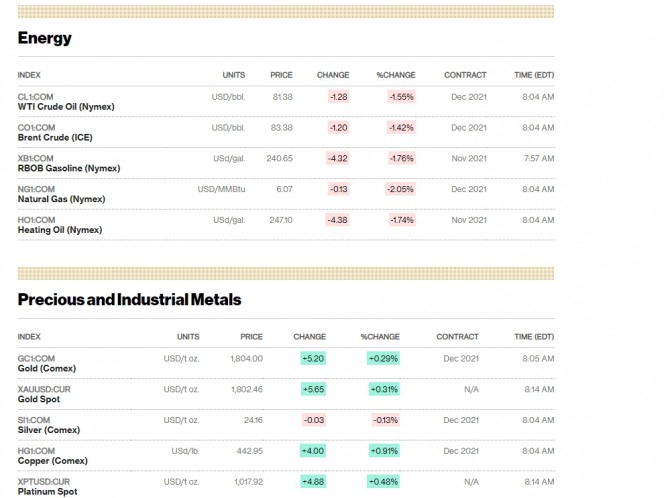Open the Silver (Comex) quote
This screenshot has height=498, width=670.
47,430
